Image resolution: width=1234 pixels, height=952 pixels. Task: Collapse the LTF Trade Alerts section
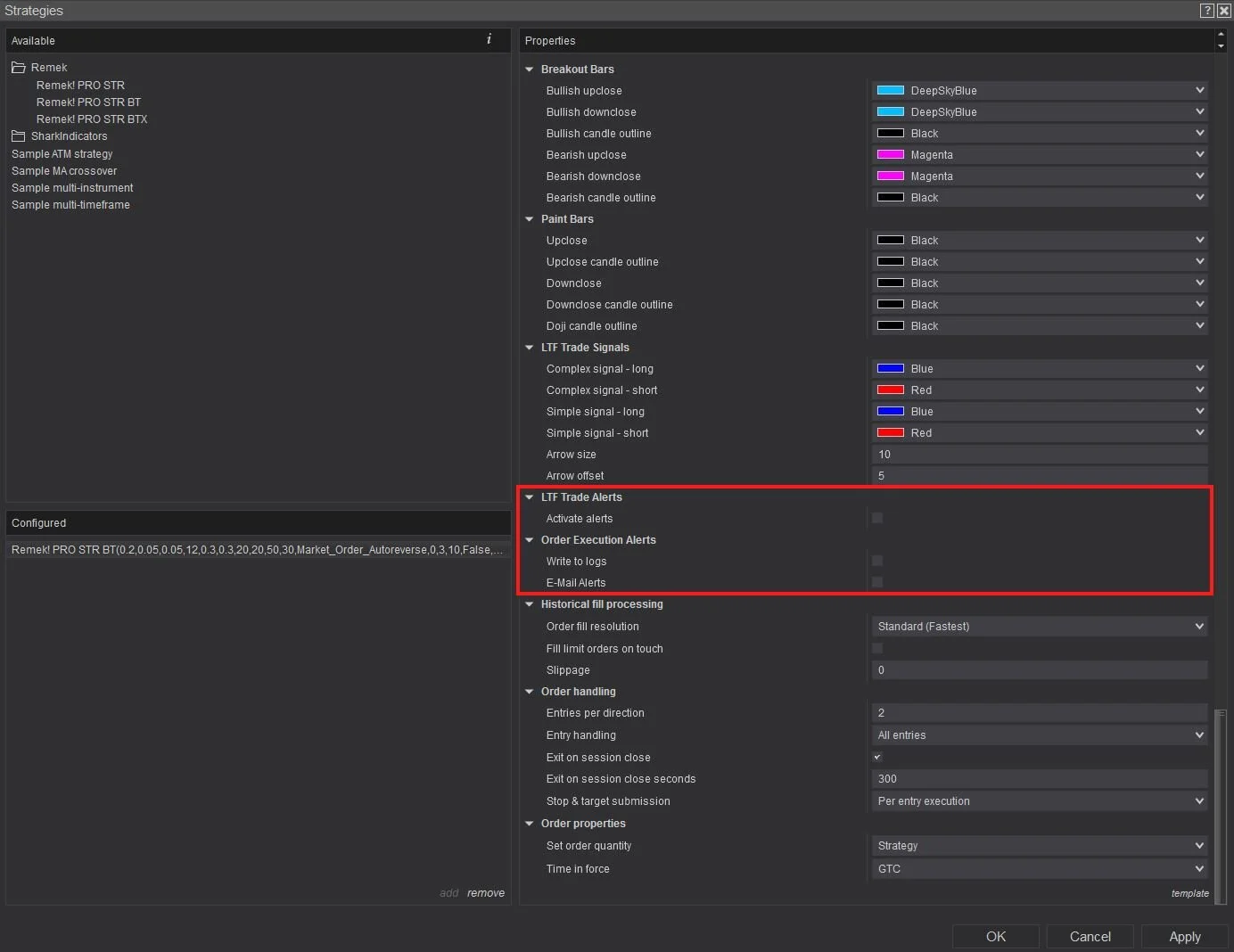[530, 497]
